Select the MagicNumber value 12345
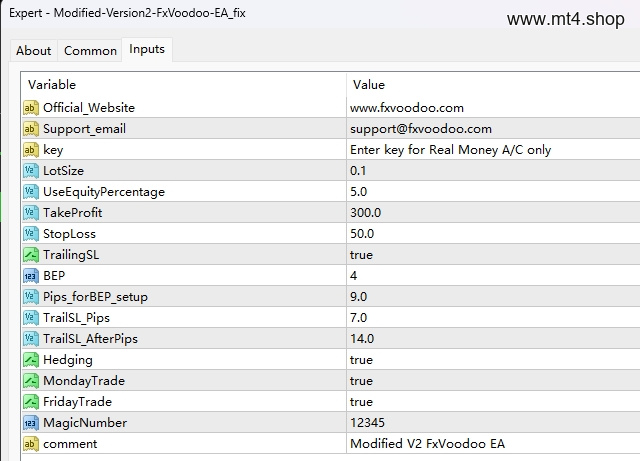 [x=493, y=423]
